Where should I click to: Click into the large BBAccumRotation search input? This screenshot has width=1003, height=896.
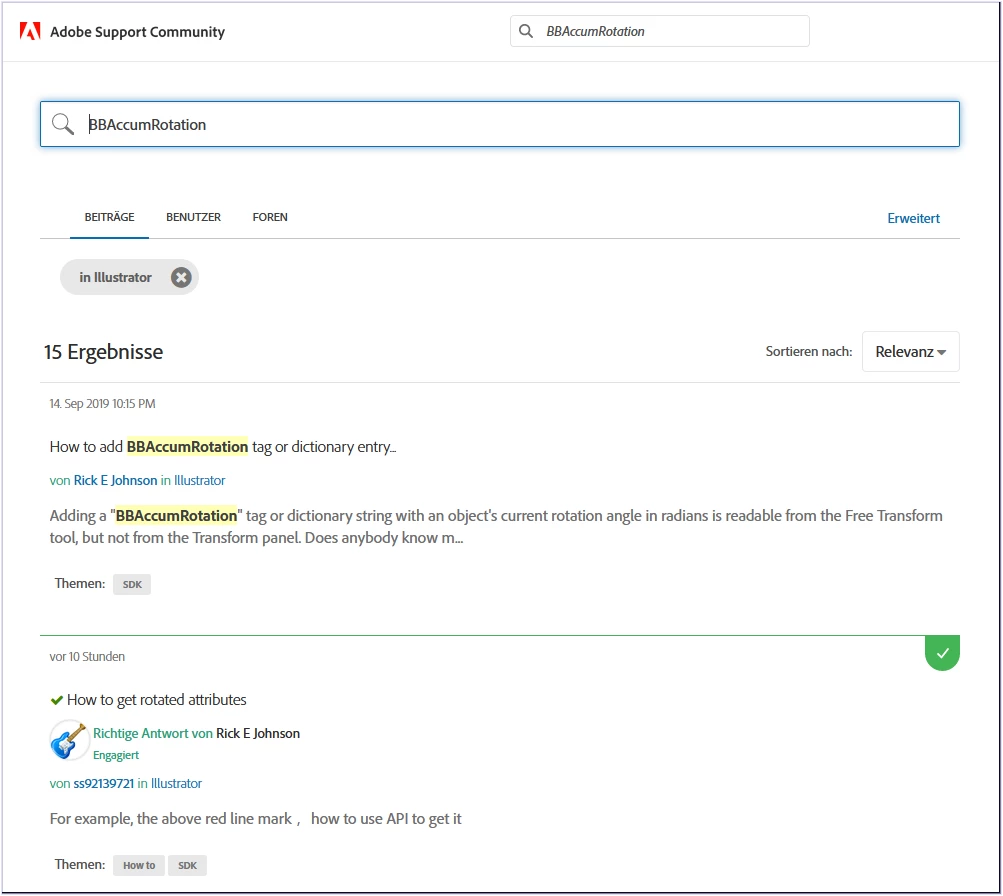tap(500, 124)
